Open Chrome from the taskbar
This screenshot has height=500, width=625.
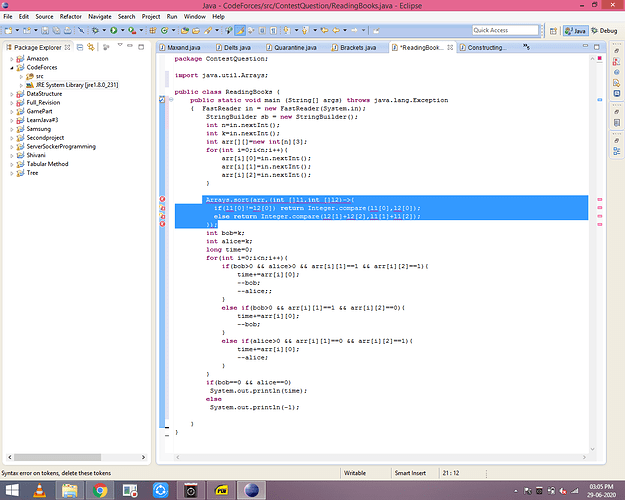100,490
